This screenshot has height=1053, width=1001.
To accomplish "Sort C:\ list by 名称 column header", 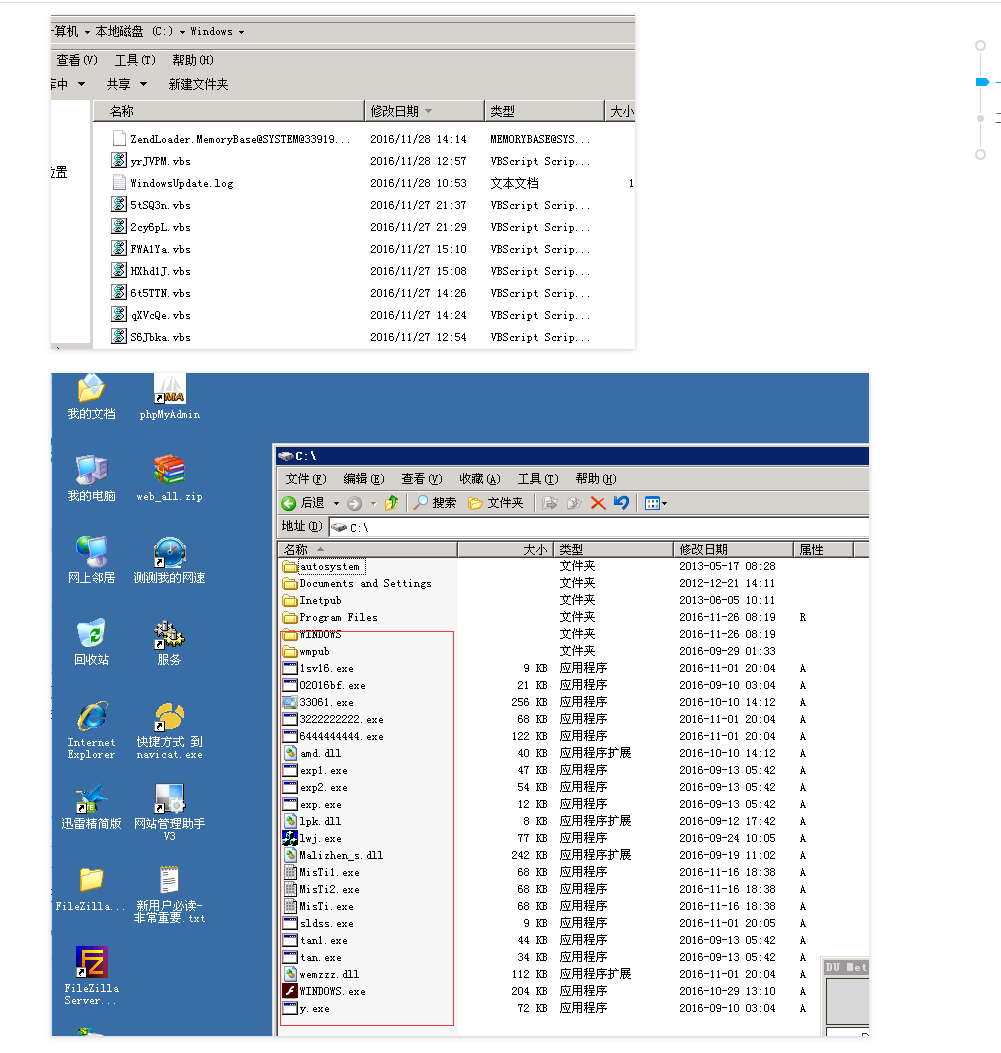I will click(368, 549).
